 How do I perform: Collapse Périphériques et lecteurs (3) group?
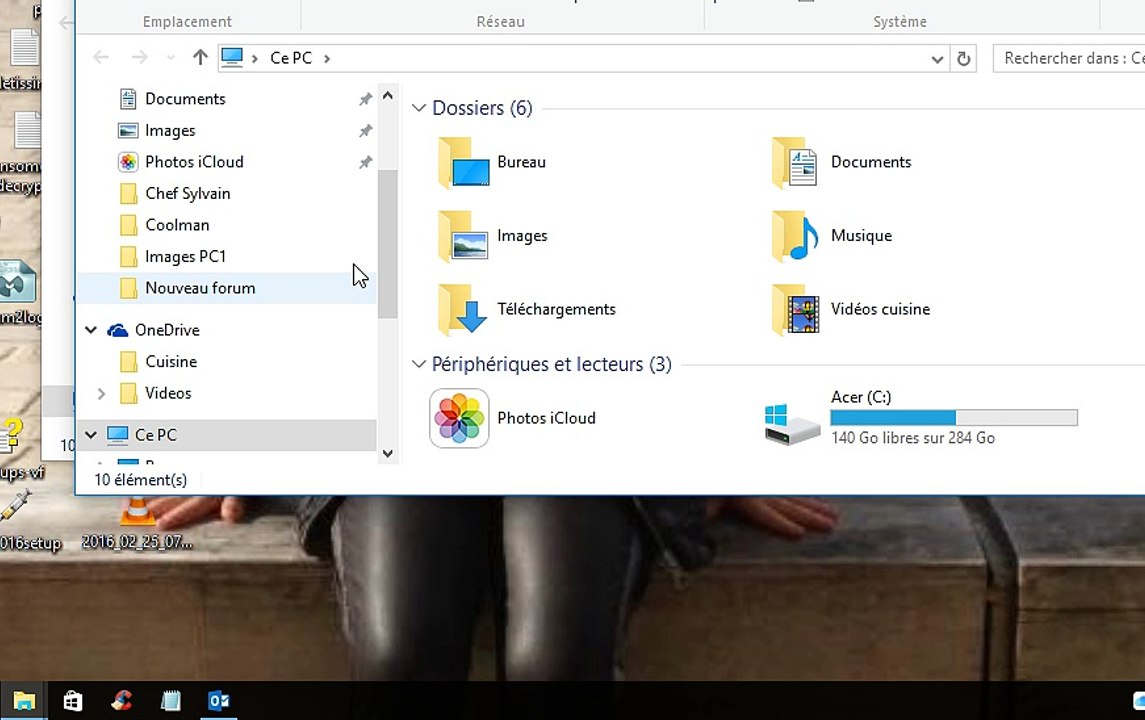pos(418,364)
